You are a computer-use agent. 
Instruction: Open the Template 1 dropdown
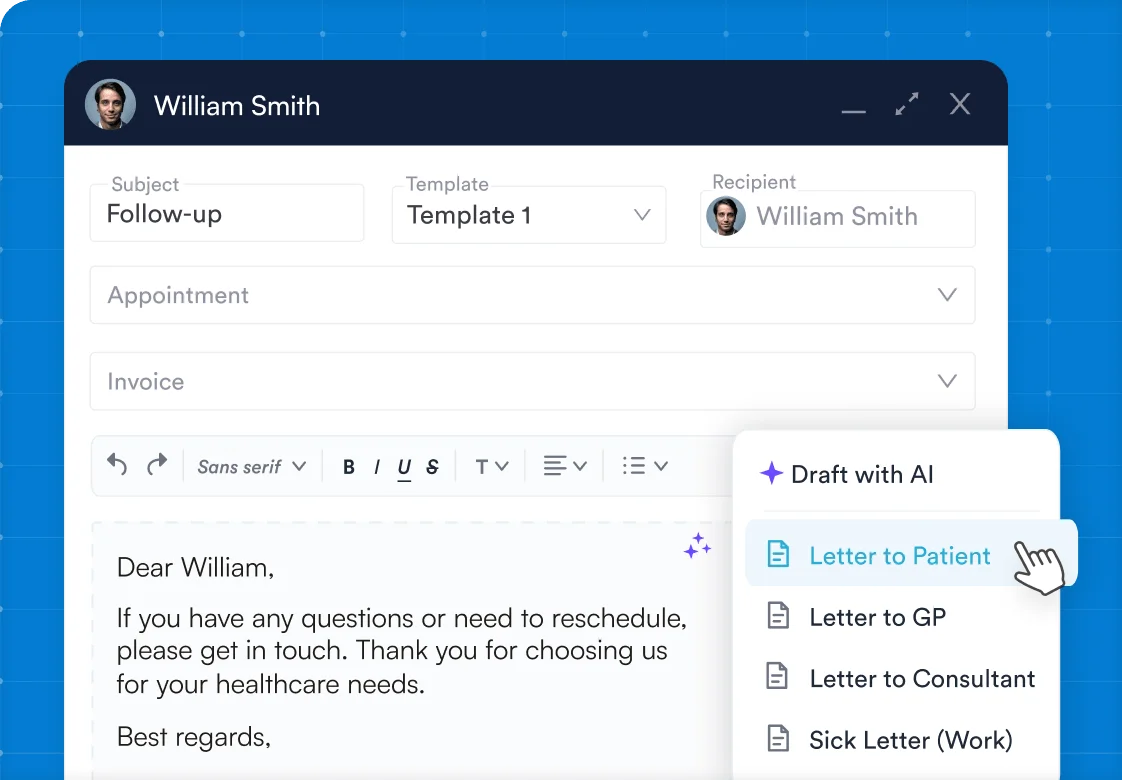529,215
